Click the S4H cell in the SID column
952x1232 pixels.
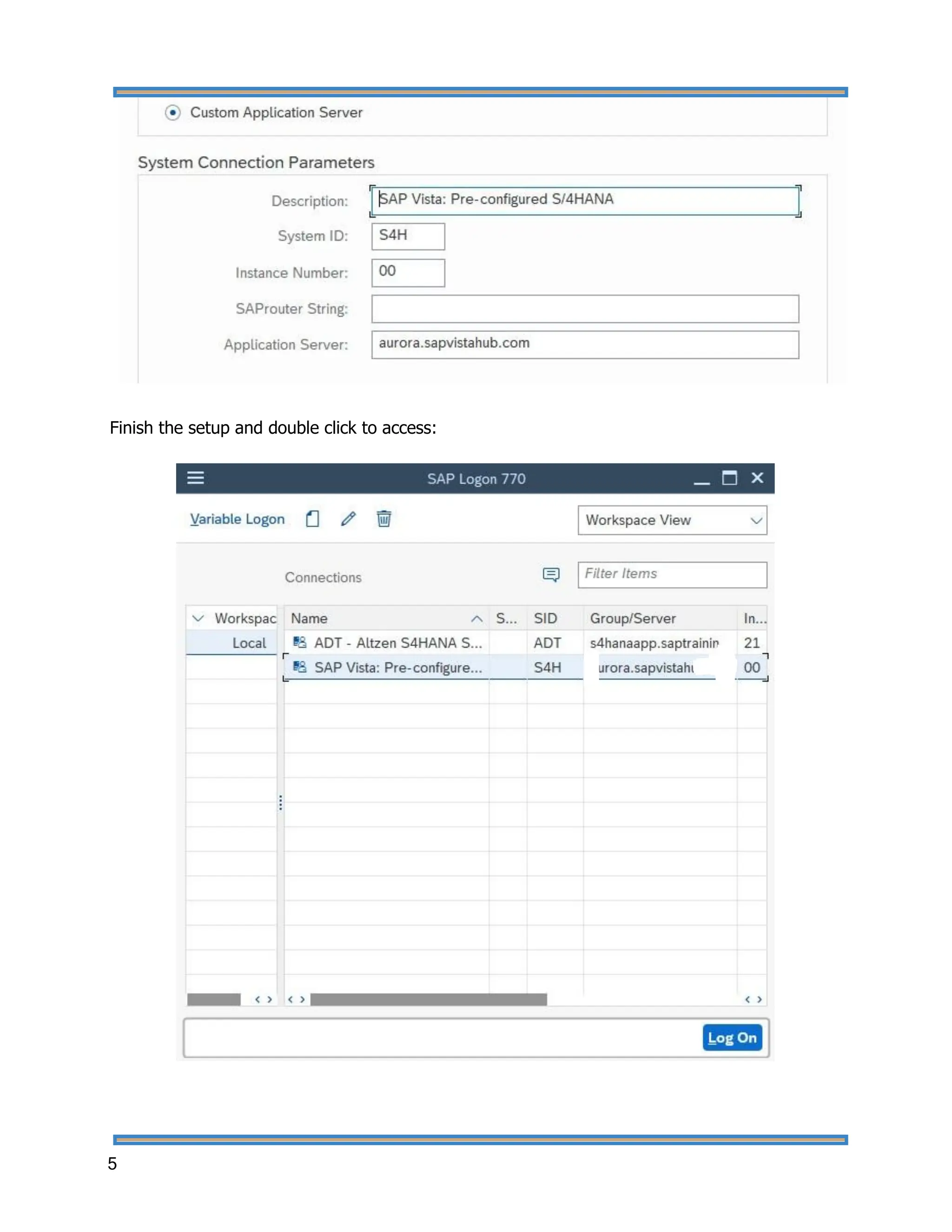[555, 667]
